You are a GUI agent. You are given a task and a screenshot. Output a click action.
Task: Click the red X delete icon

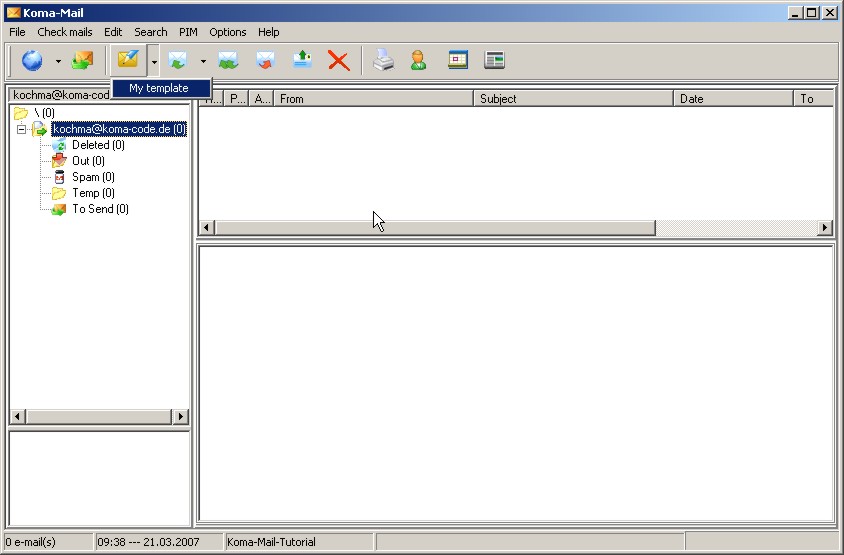pyautogui.click(x=339, y=60)
